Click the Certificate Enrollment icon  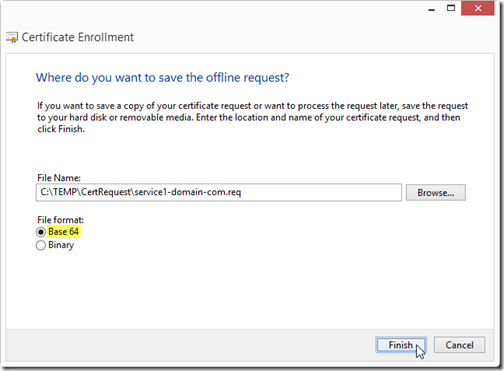pos(12,37)
